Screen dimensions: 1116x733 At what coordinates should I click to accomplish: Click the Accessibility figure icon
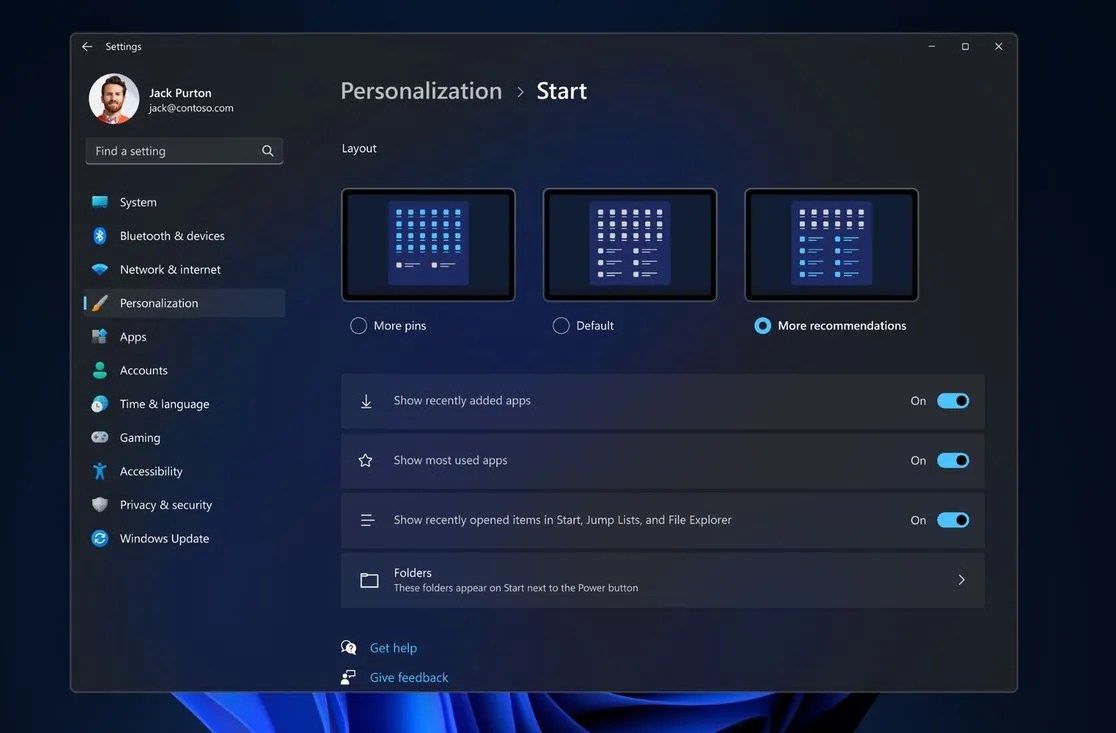pyautogui.click(x=100, y=471)
